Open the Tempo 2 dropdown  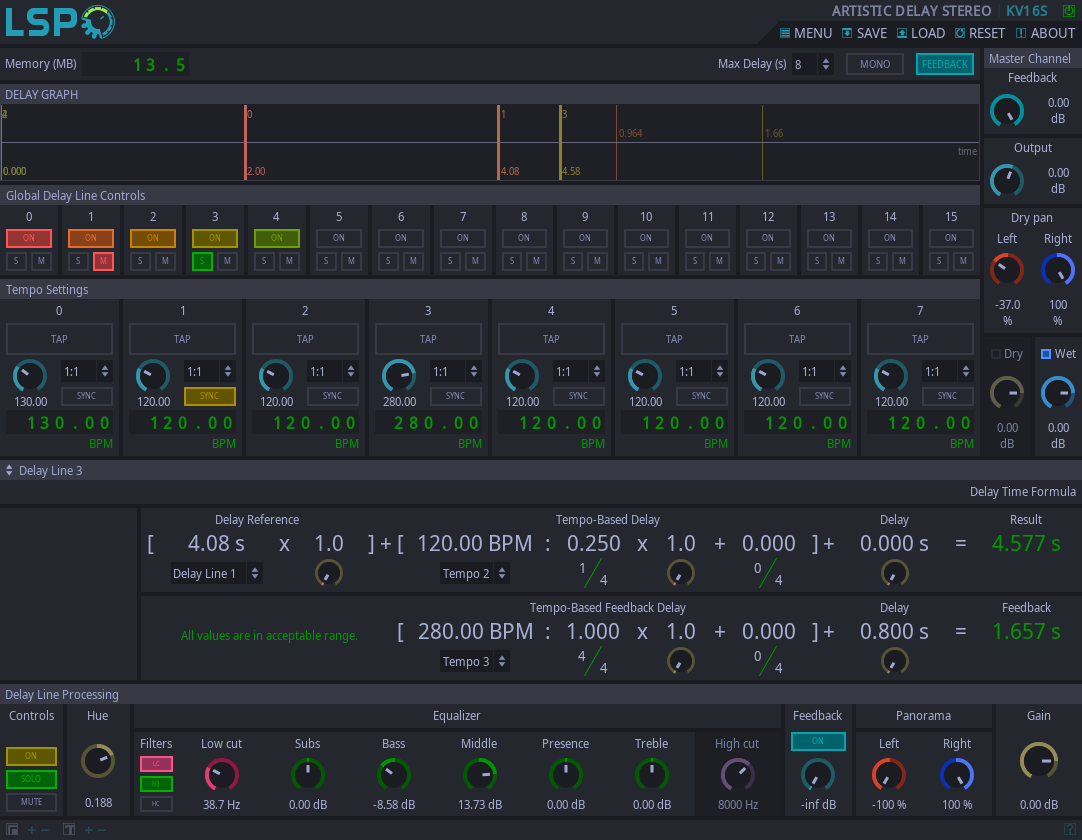pyautogui.click(x=474, y=574)
